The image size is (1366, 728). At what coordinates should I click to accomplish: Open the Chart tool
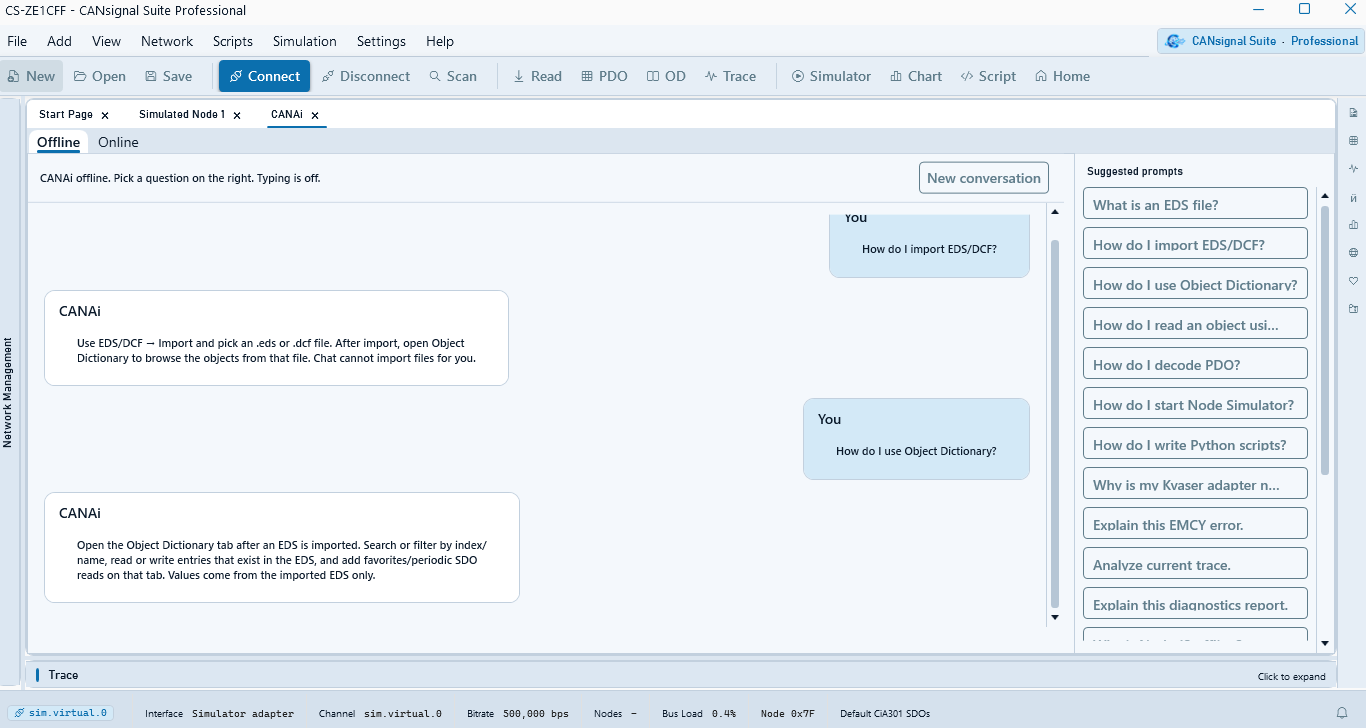pyautogui.click(x=916, y=76)
